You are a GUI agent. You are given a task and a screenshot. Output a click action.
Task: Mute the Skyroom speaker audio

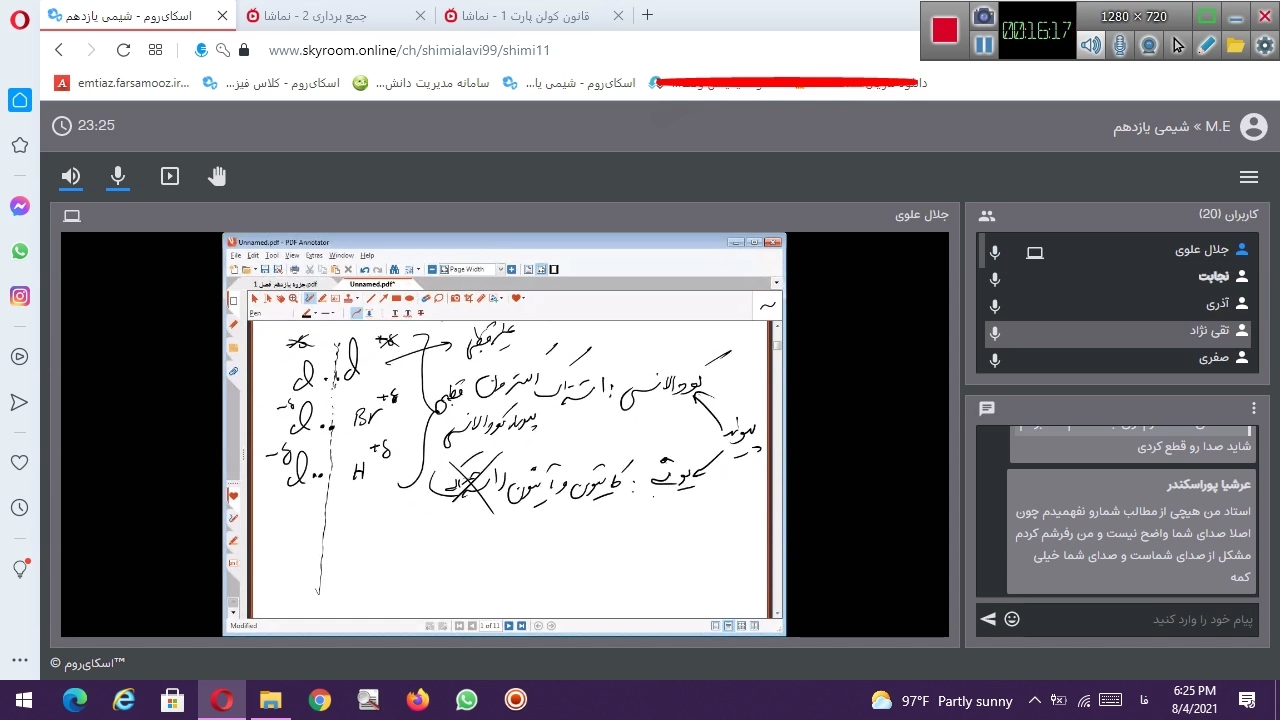71,177
